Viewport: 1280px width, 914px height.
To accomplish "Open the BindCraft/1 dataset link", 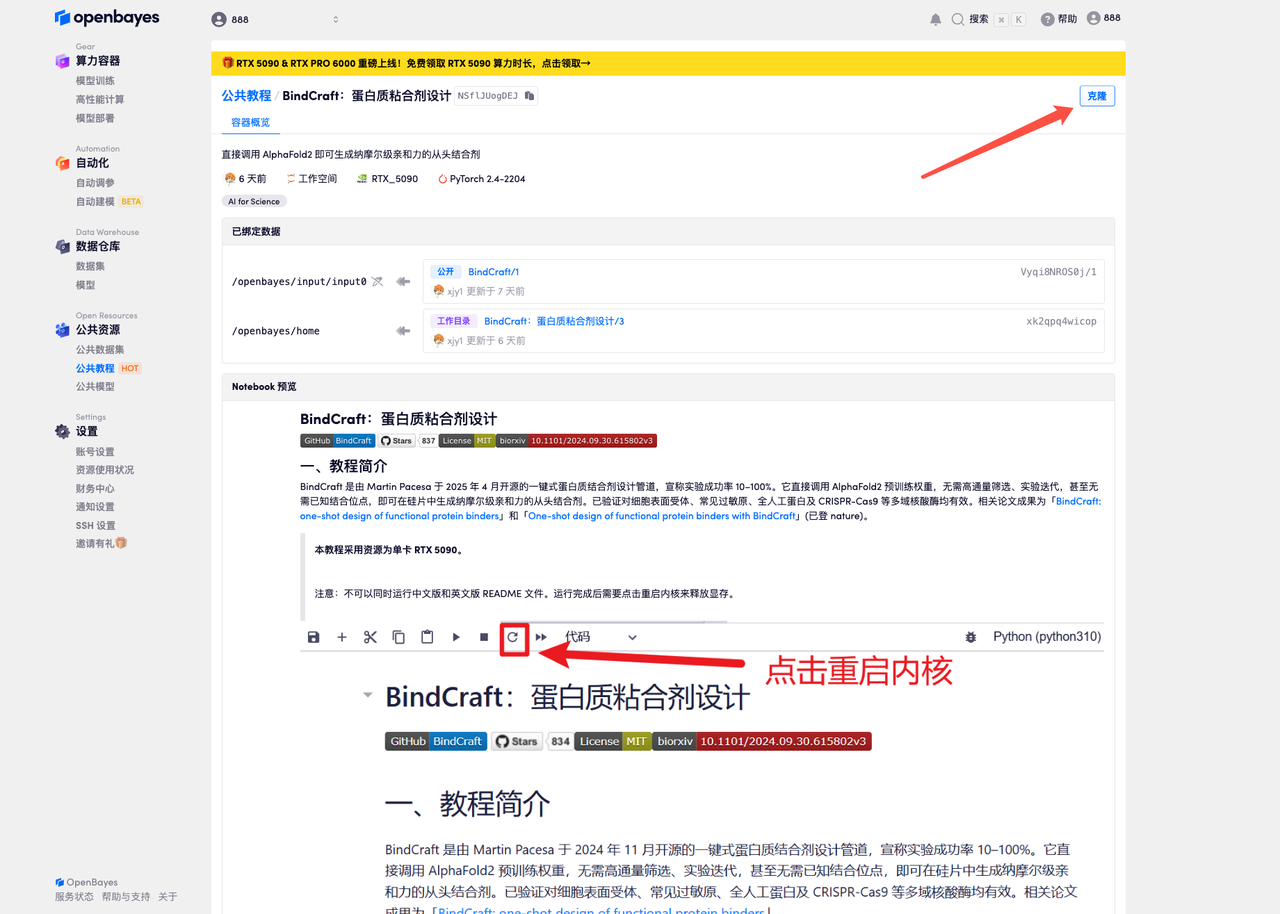I will [493, 271].
